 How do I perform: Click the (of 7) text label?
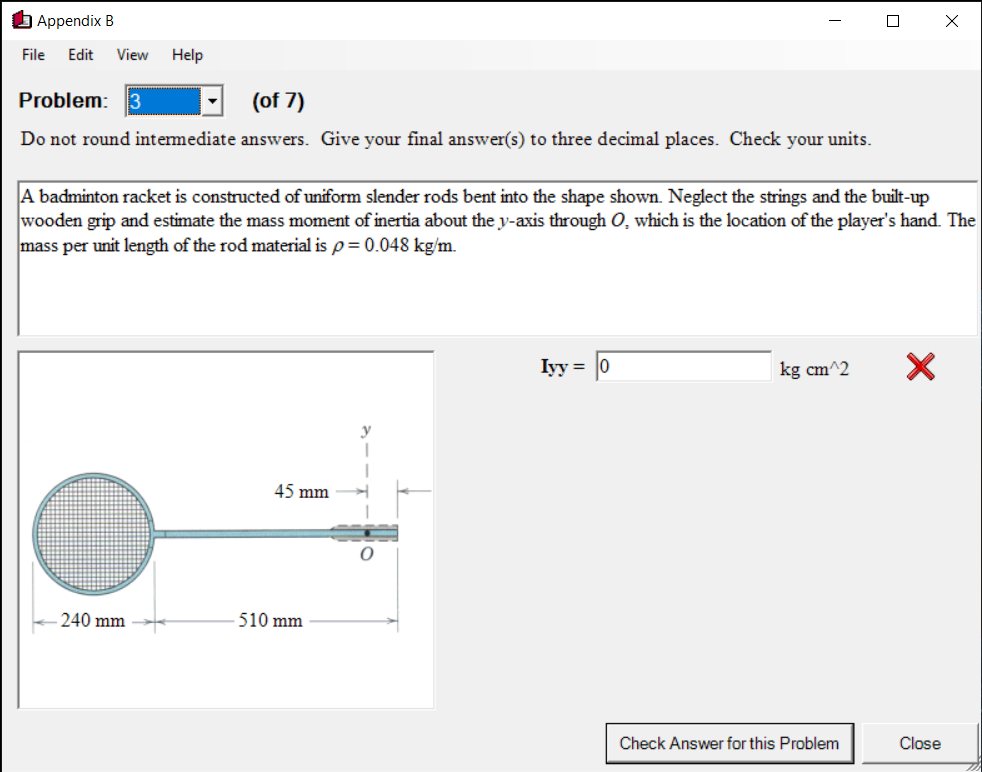(277, 100)
